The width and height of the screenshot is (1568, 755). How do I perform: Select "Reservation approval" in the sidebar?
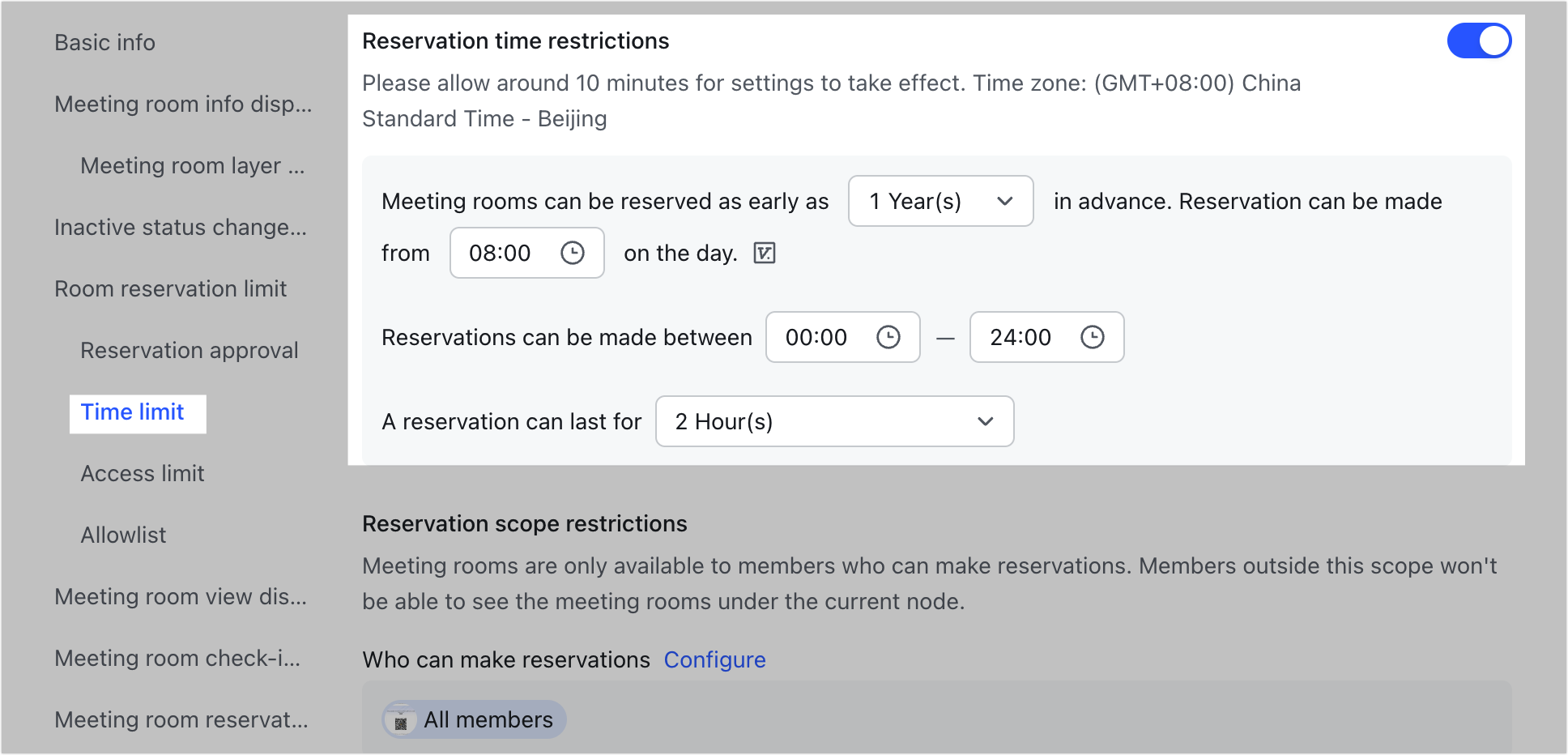point(190,350)
